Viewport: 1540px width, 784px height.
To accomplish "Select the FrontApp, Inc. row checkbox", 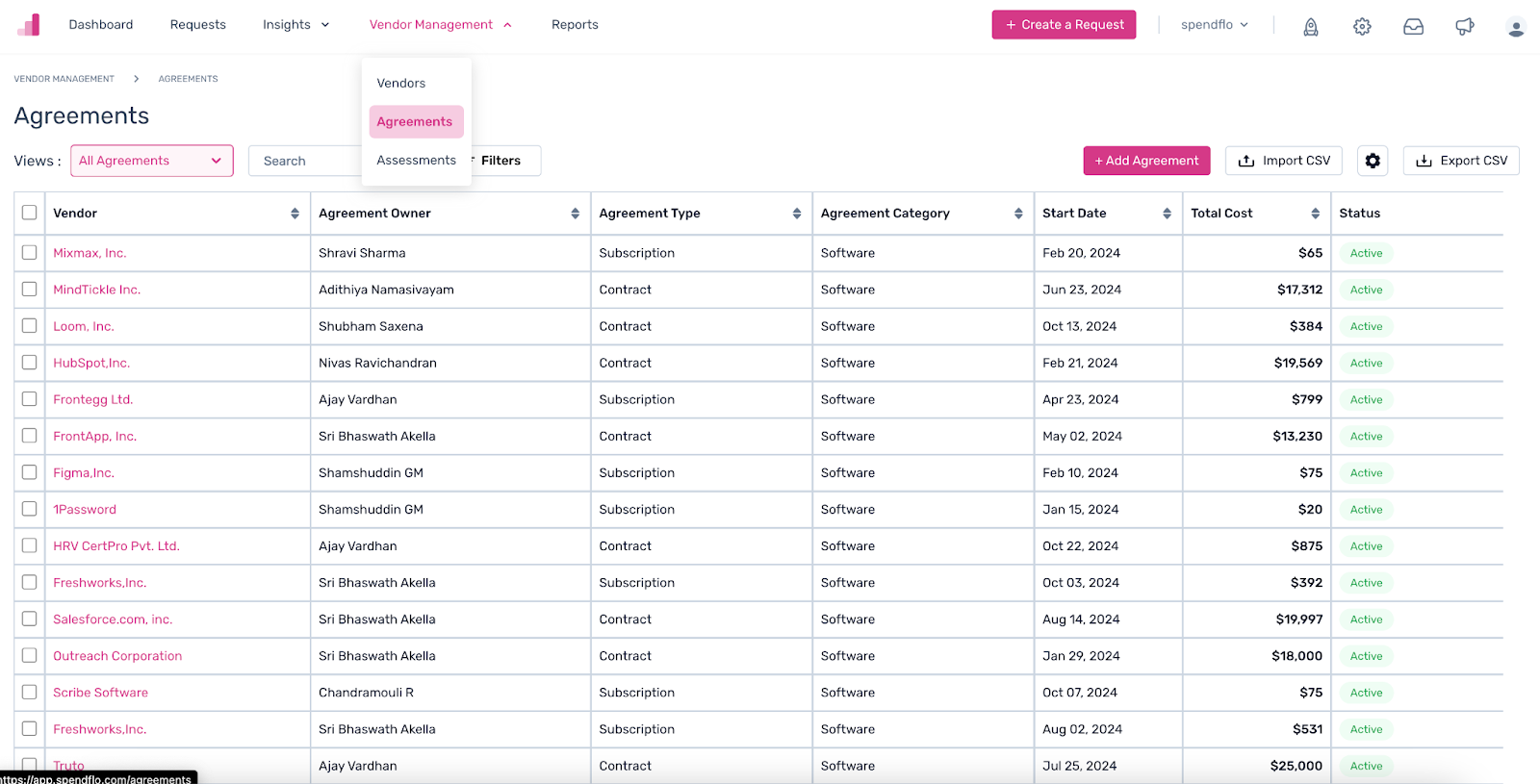I will click(x=30, y=435).
